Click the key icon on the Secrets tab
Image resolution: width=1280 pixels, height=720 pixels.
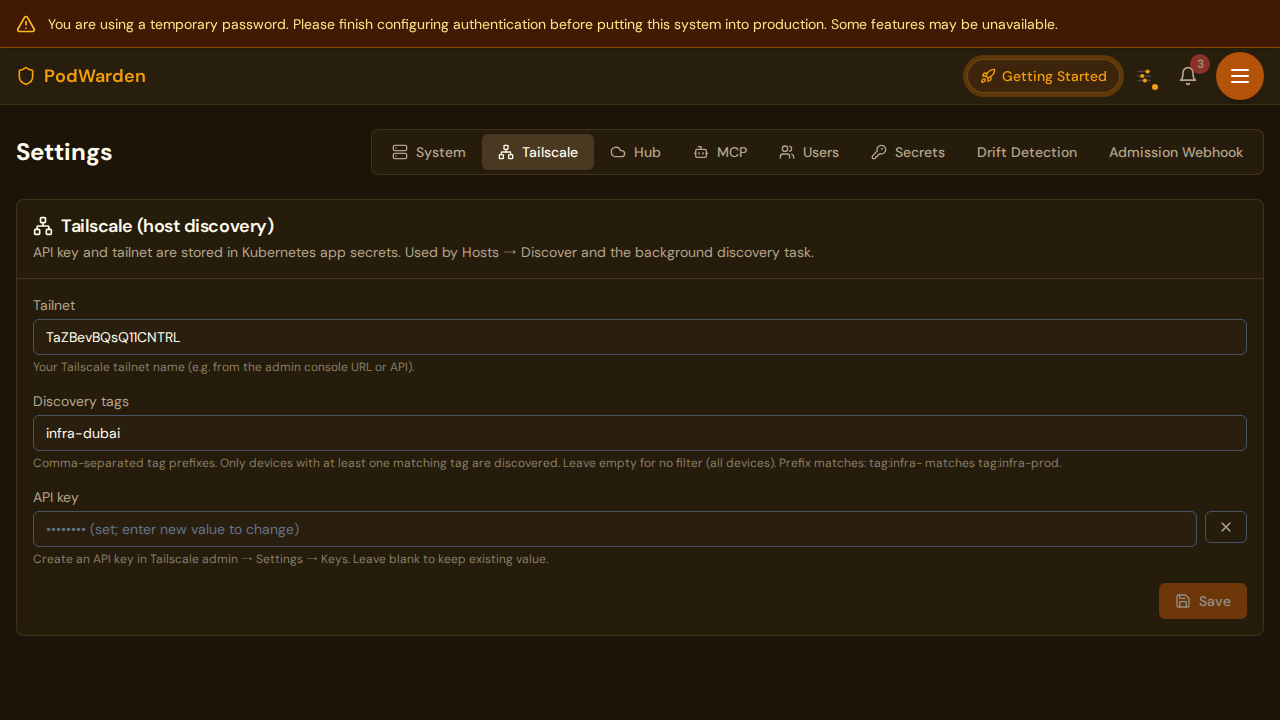pyautogui.click(x=880, y=151)
